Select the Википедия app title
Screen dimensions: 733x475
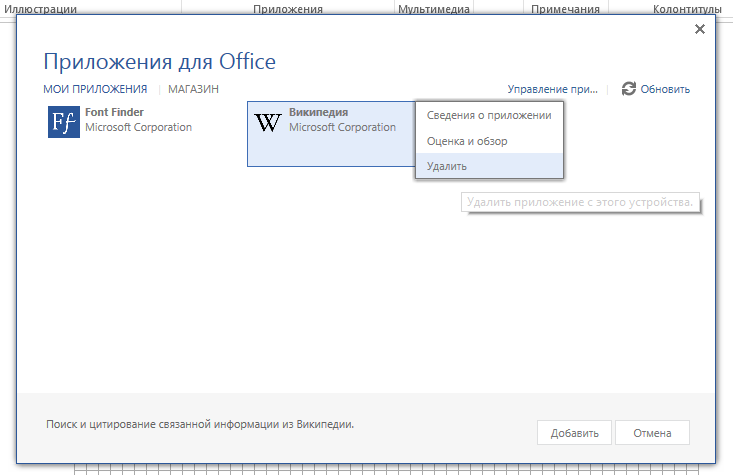318,112
